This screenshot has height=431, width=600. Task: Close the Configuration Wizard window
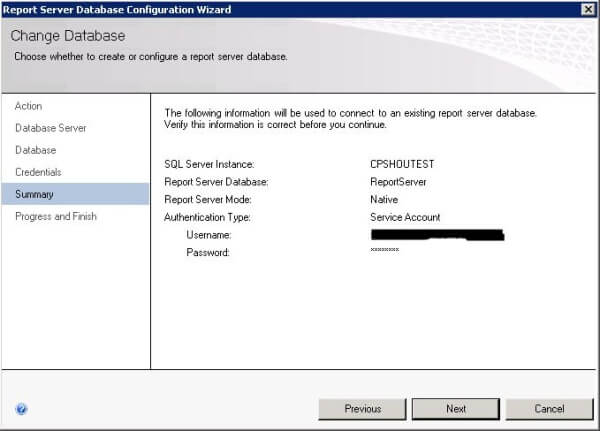coord(588,9)
